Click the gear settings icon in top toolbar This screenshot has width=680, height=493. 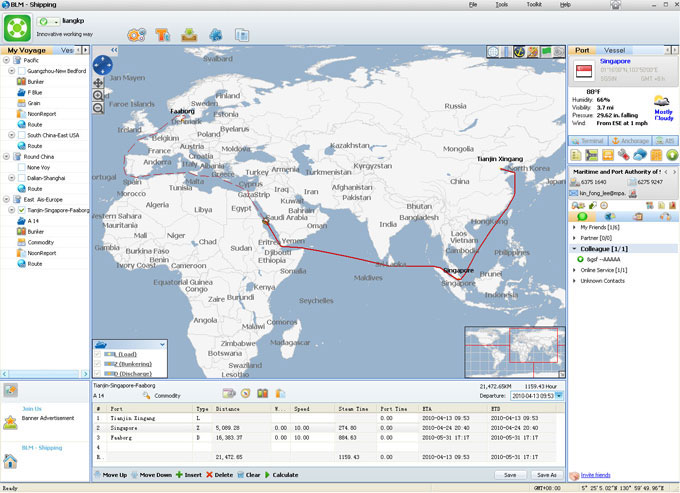click(136, 35)
